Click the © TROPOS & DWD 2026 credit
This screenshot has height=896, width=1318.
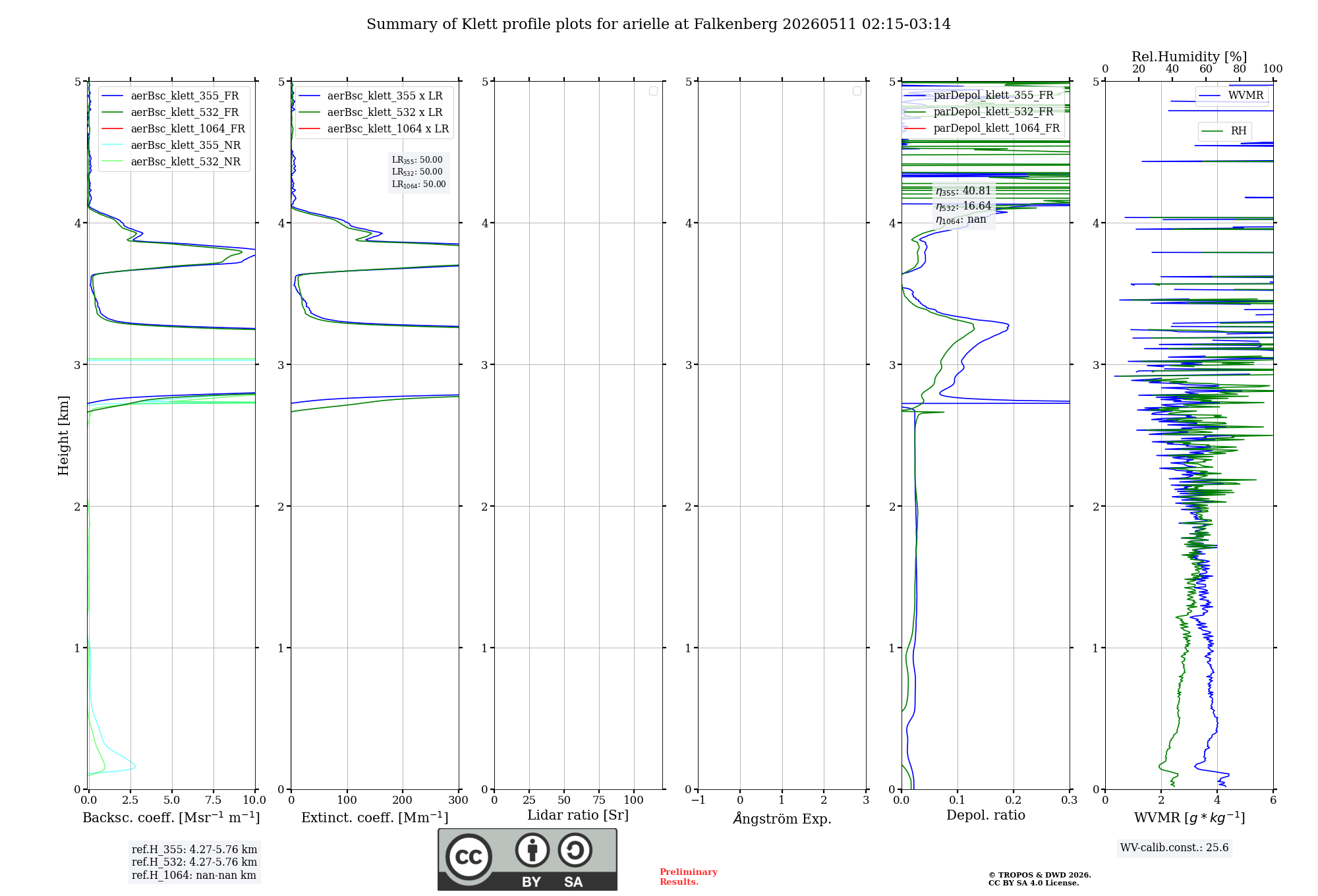tap(1040, 875)
